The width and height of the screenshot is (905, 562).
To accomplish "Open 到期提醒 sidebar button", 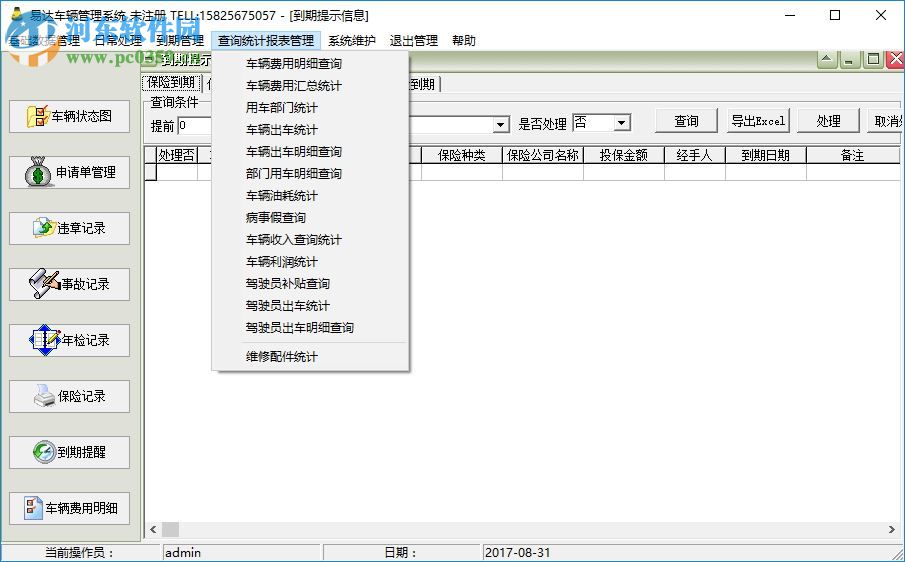I will [69, 452].
